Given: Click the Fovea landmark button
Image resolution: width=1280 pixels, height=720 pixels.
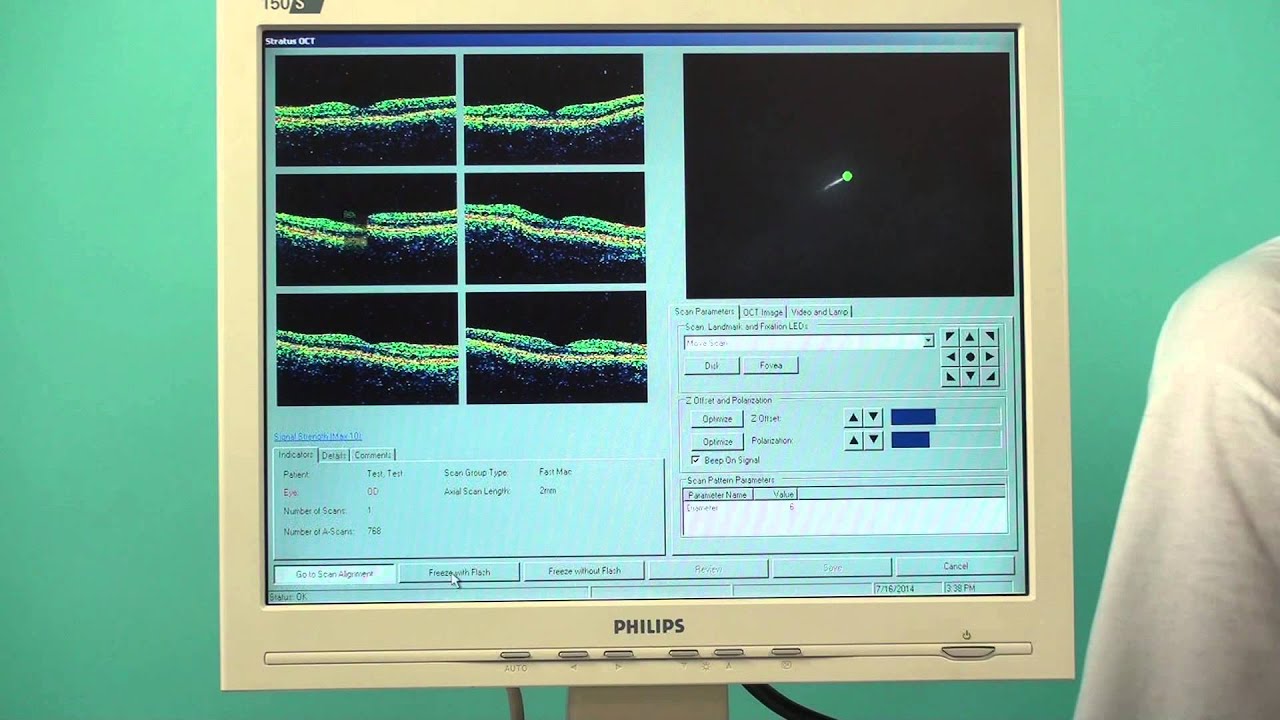Looking at the screenshot, I should (770, 366).
